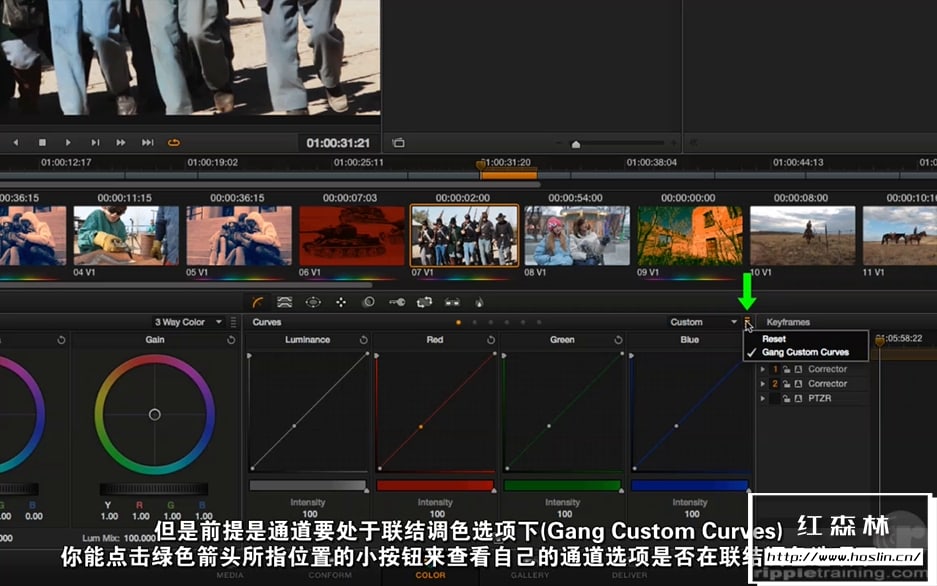Start forward playback in the viewer

tap(68, 143)
